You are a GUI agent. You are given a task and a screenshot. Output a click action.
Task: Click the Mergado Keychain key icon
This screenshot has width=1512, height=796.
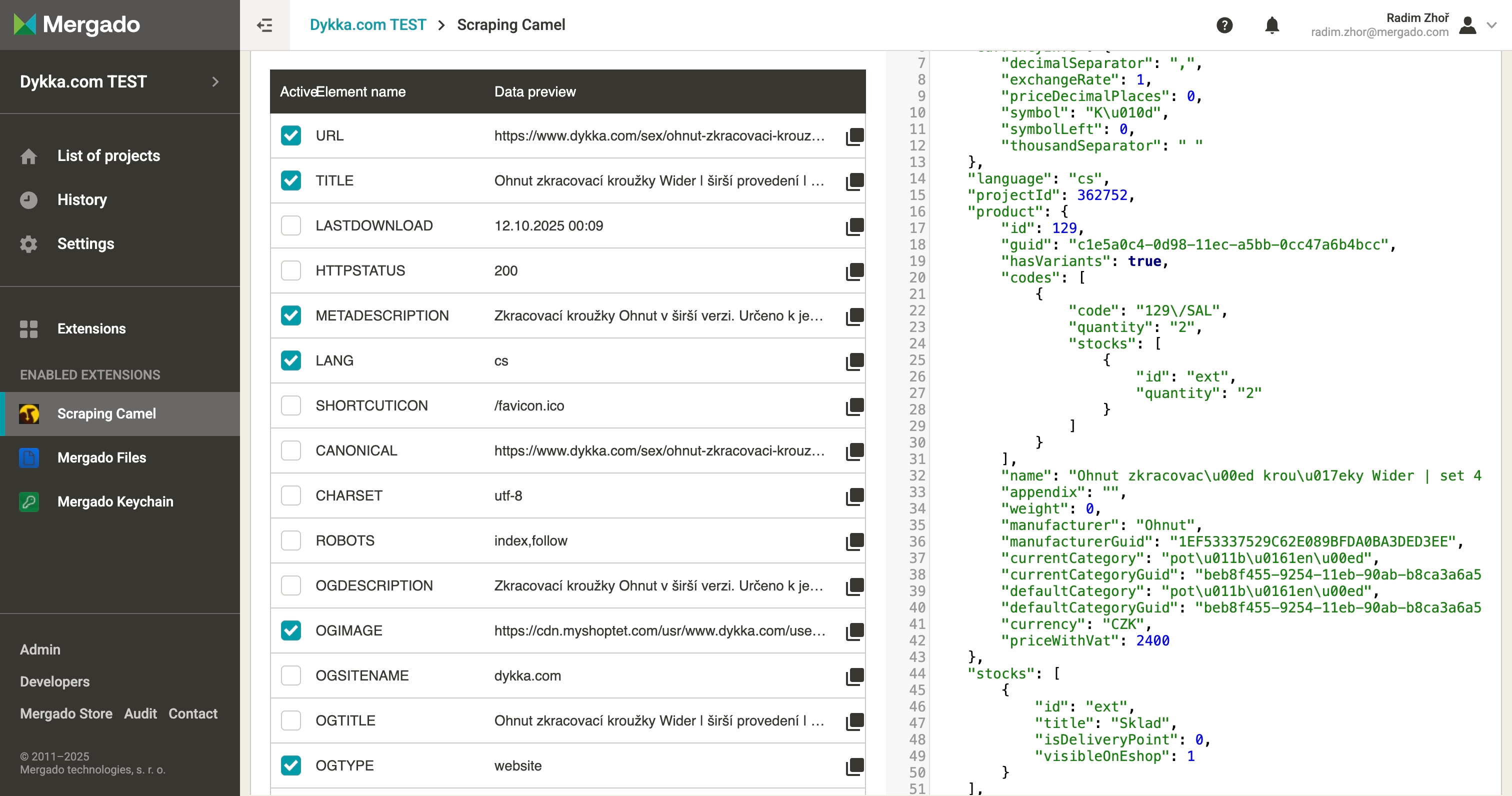pyautogui.click(x=29, y=502)
